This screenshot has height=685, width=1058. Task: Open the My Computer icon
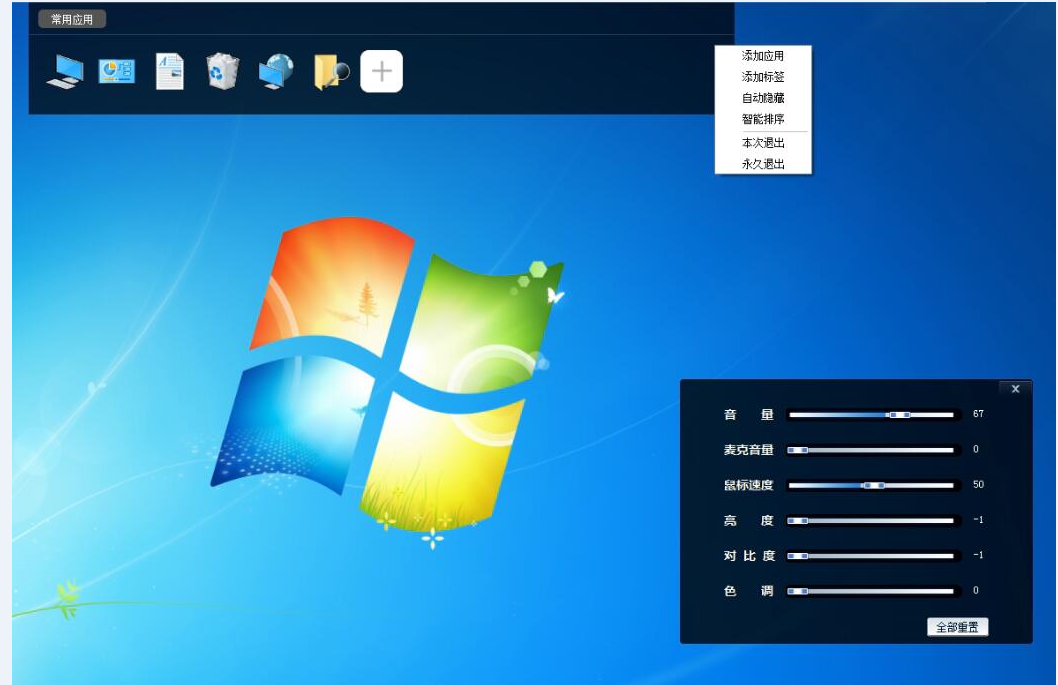point(65,71)
